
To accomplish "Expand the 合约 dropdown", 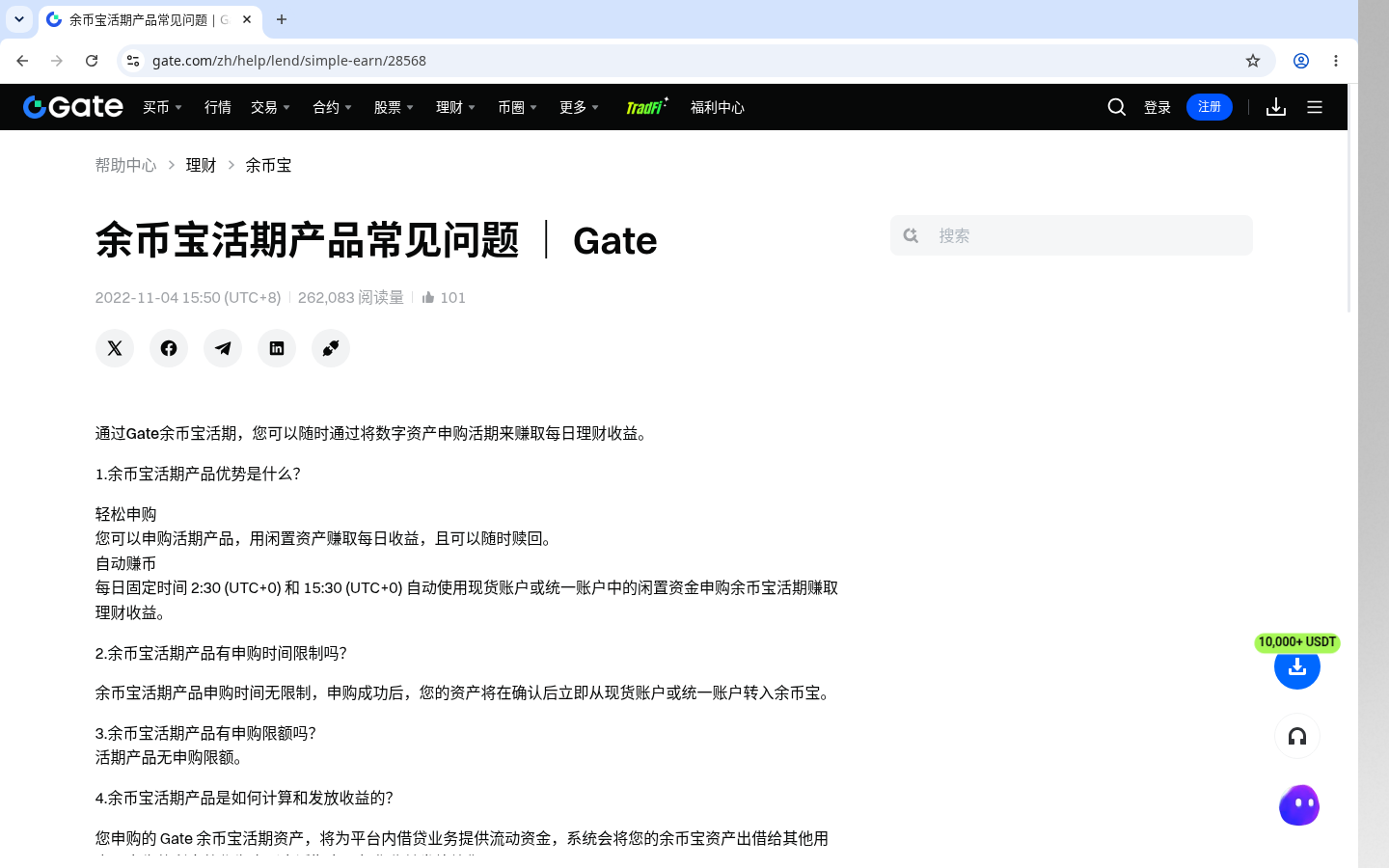I will pyautogui.click(x=332, y=107).
